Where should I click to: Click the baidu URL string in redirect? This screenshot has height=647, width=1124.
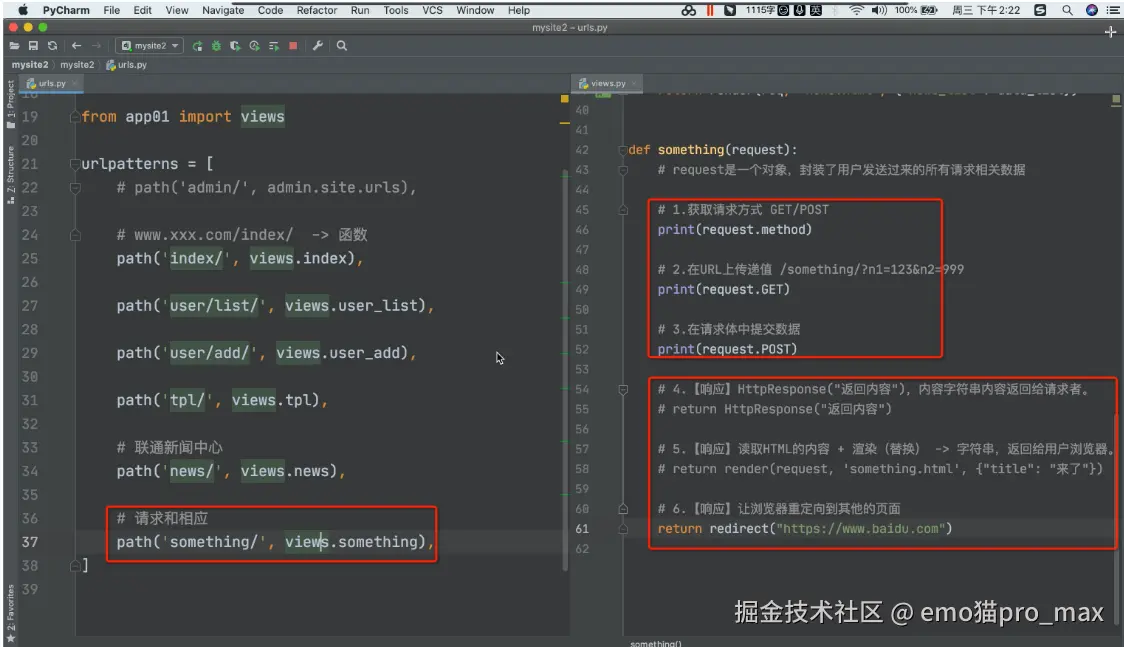coord(860,529)
